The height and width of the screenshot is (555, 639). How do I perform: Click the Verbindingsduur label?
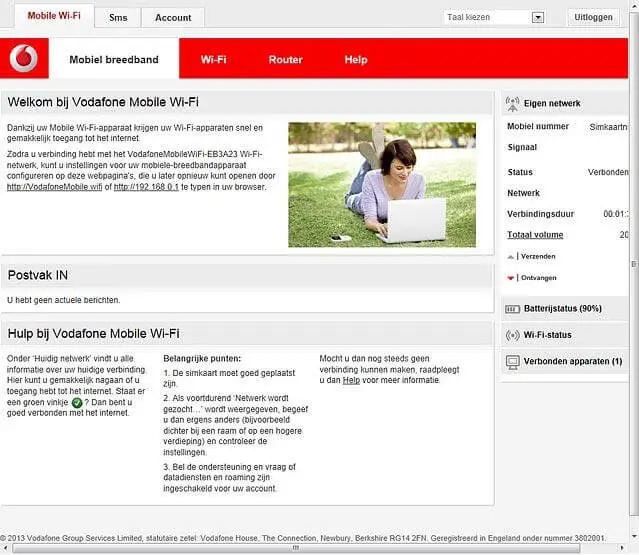point(540,214)
